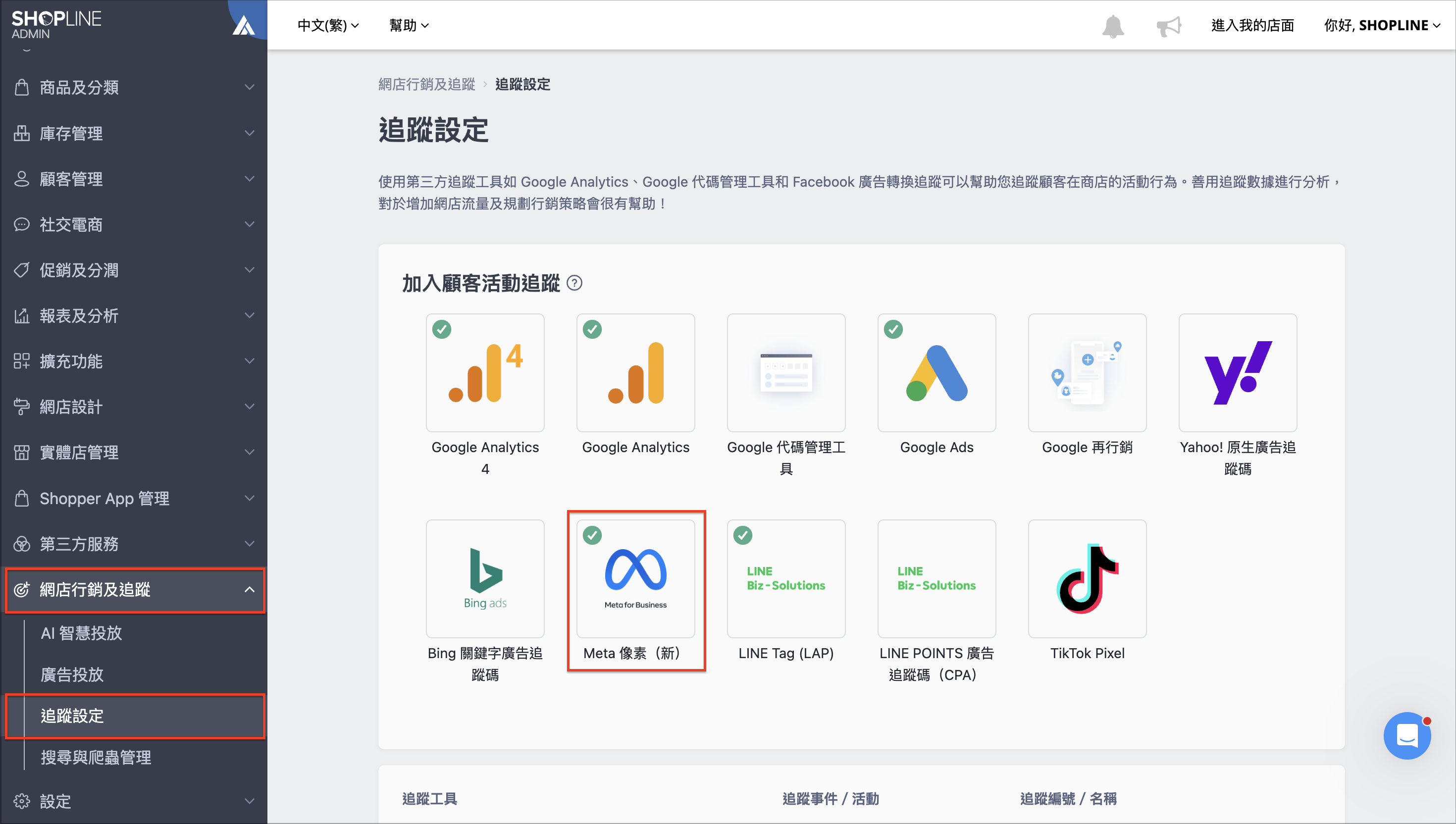Click the grid-plus icon for 擴充功能

[x=21, y=361]
